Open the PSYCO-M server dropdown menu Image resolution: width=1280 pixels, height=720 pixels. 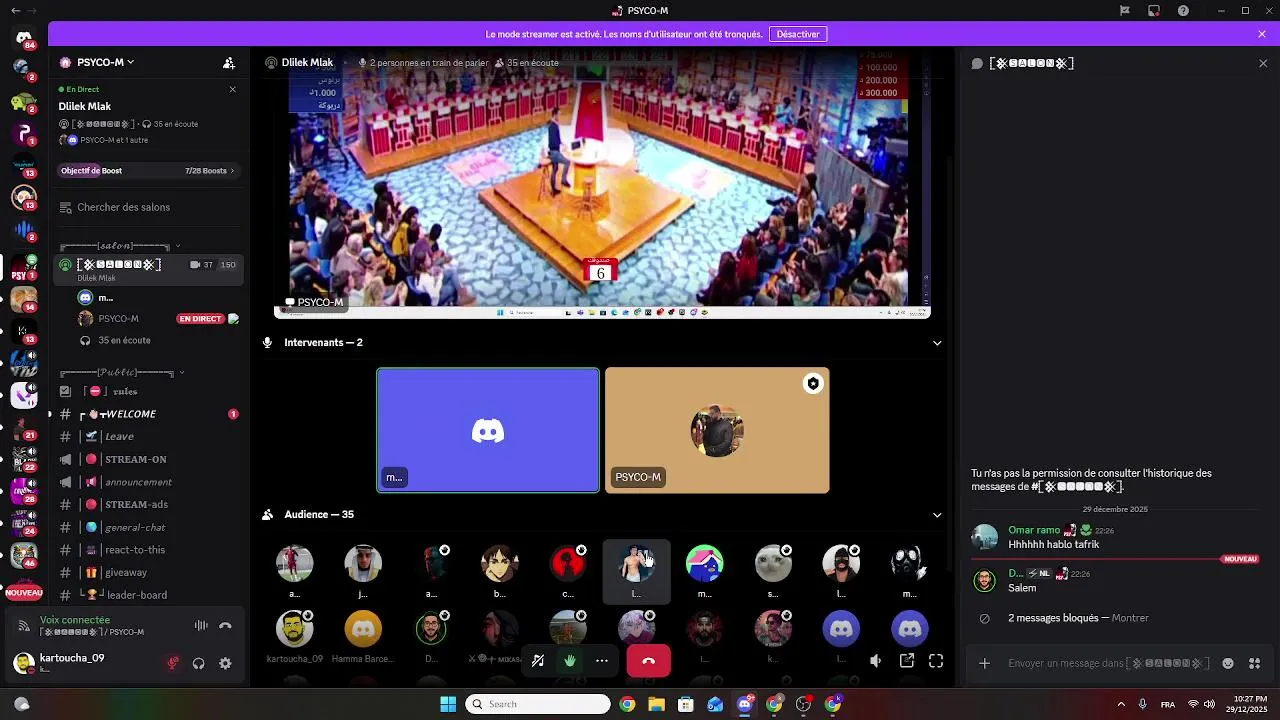pyautogui.click(x=98, y=62)
